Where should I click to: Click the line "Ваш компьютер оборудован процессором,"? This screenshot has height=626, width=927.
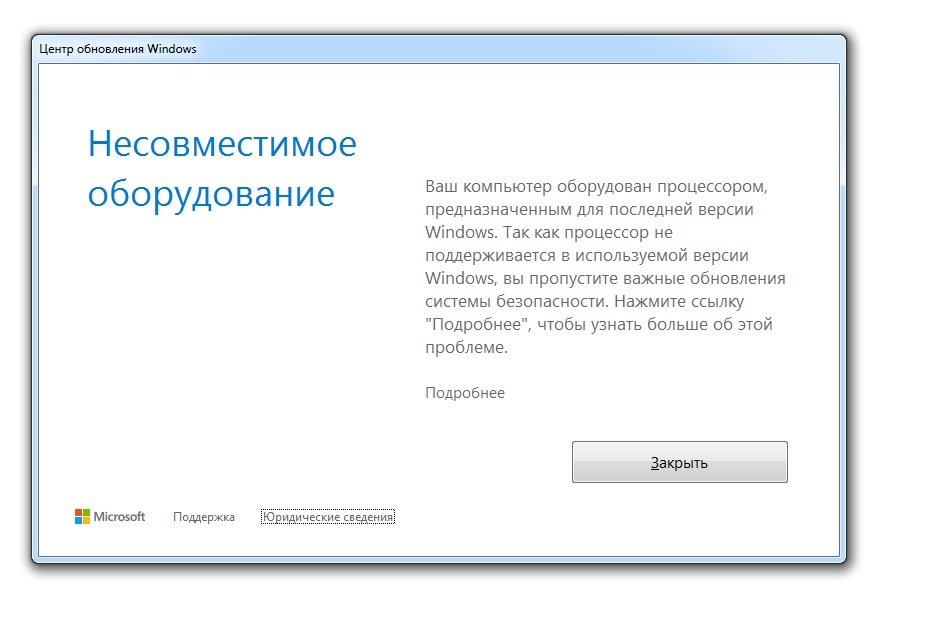[x=597, y=187]
